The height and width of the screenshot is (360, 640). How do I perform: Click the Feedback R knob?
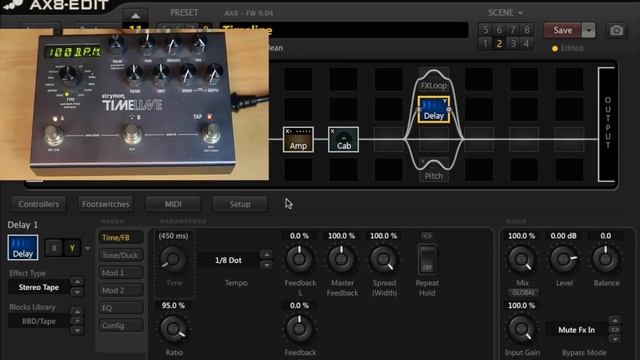coord(299,329)
